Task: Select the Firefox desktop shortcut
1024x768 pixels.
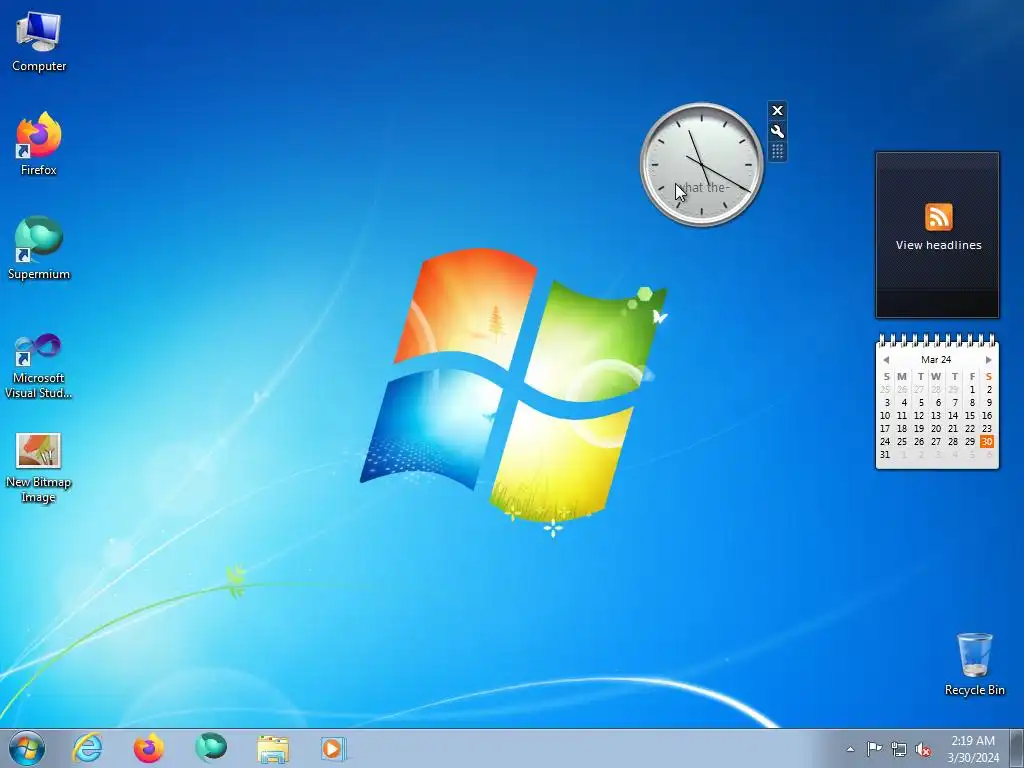Action: pyautogui.click(x=39, y=144)
